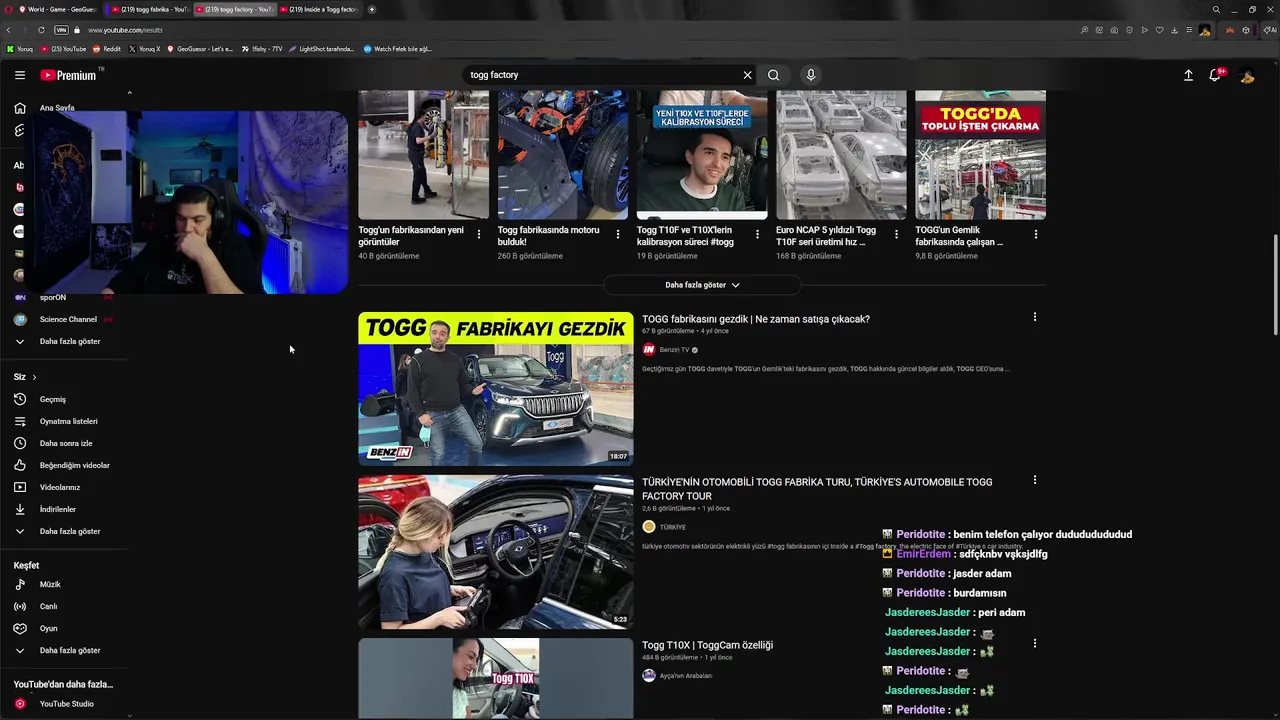Expand shorts with Daha fazla göster button
The image size is (1280, 720).
pos(702,285)
